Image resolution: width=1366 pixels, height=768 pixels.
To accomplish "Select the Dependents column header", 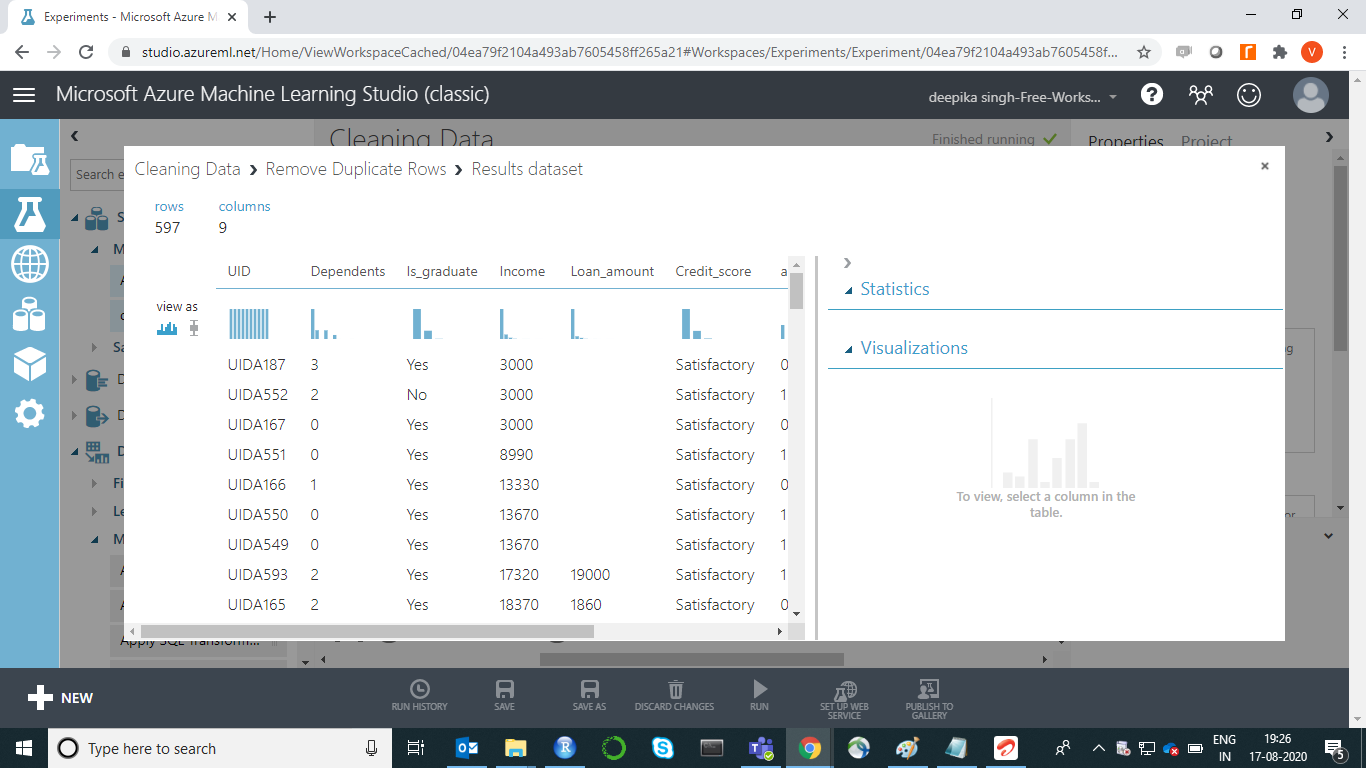I will click(348, 271).
